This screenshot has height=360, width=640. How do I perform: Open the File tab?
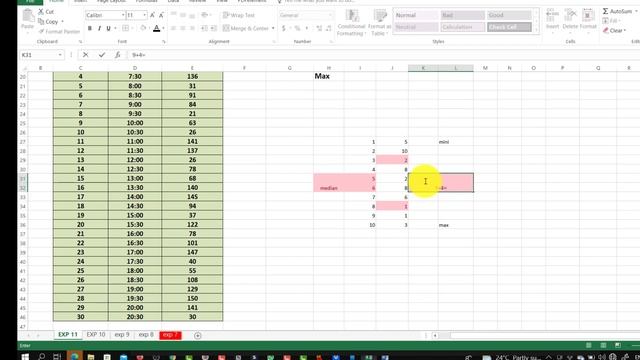30,1
